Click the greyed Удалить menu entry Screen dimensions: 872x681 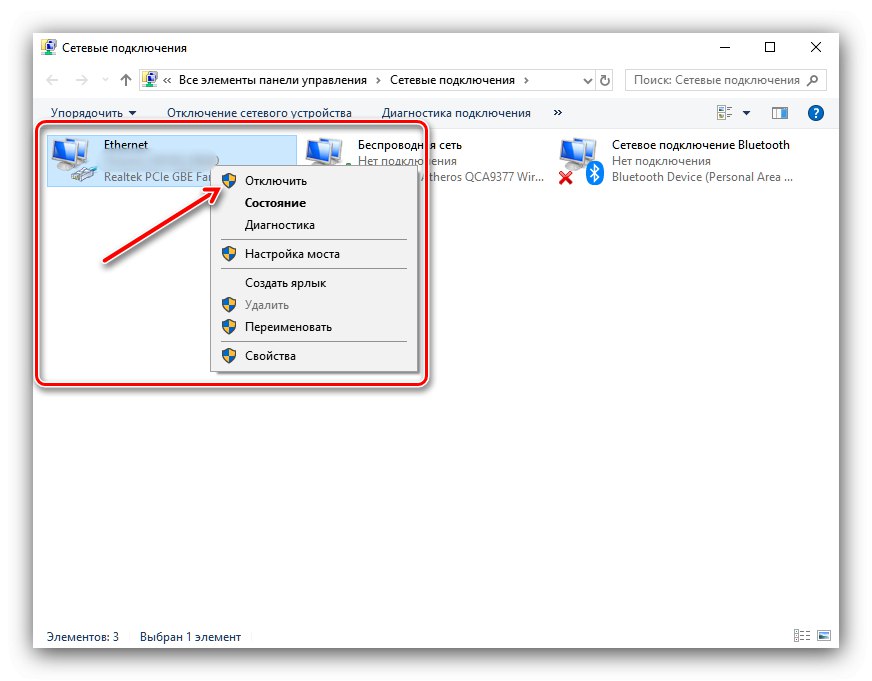[314, 305]
